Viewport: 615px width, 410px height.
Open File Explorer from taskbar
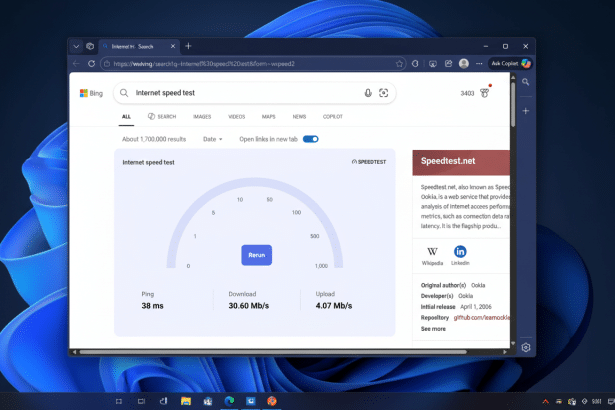186,401
